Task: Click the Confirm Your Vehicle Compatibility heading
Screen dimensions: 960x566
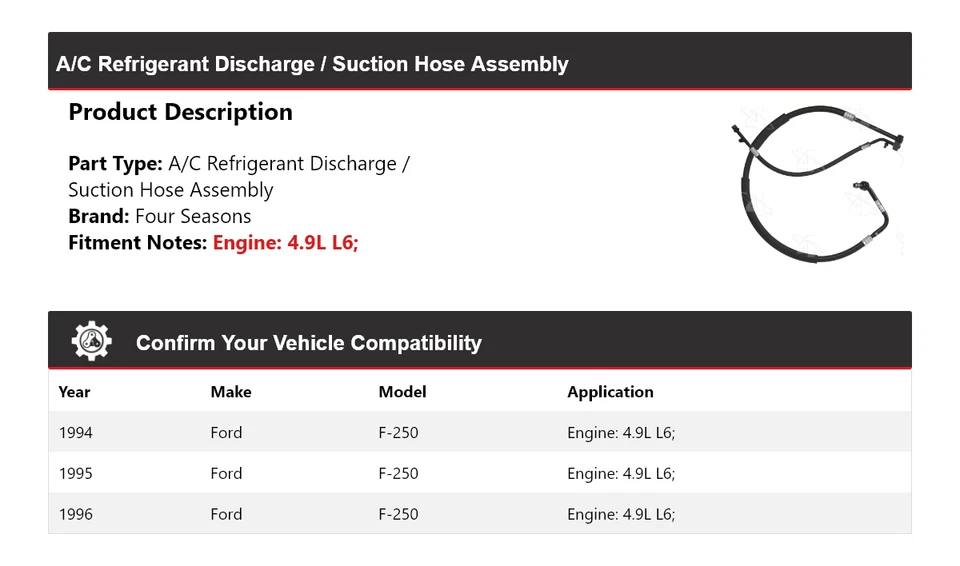Action: tap(308, 343)
